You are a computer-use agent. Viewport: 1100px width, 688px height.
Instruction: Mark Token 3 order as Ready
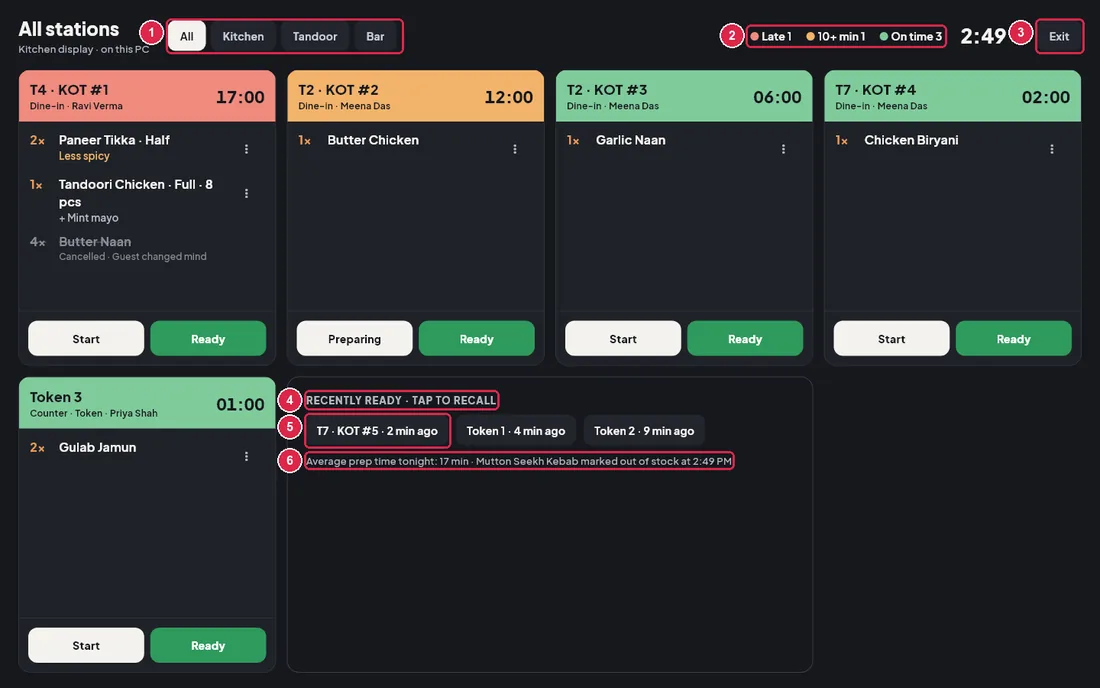pyautogui.click(x=208, y=645)
